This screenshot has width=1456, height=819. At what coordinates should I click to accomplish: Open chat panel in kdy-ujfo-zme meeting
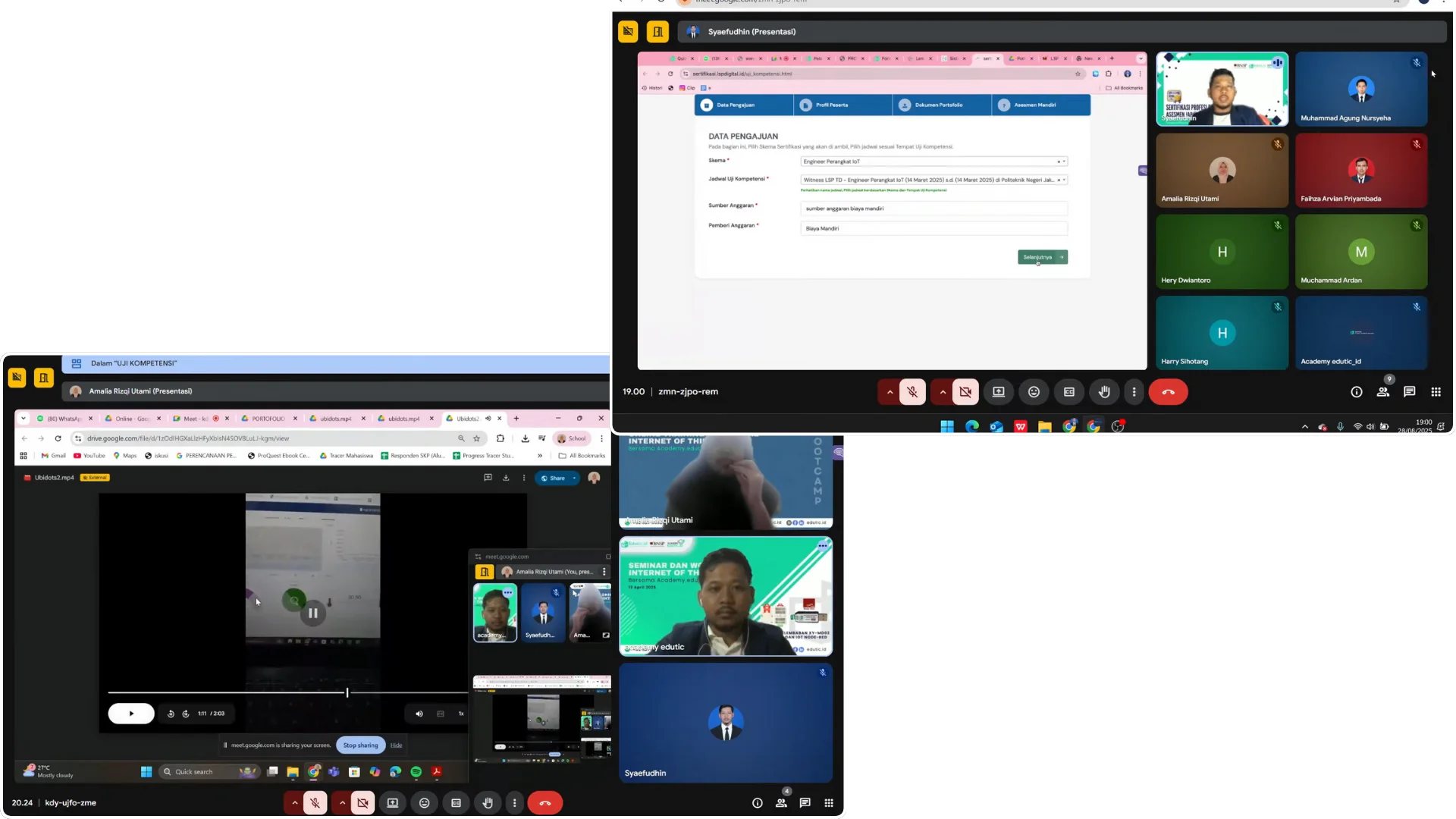(805, 803)
